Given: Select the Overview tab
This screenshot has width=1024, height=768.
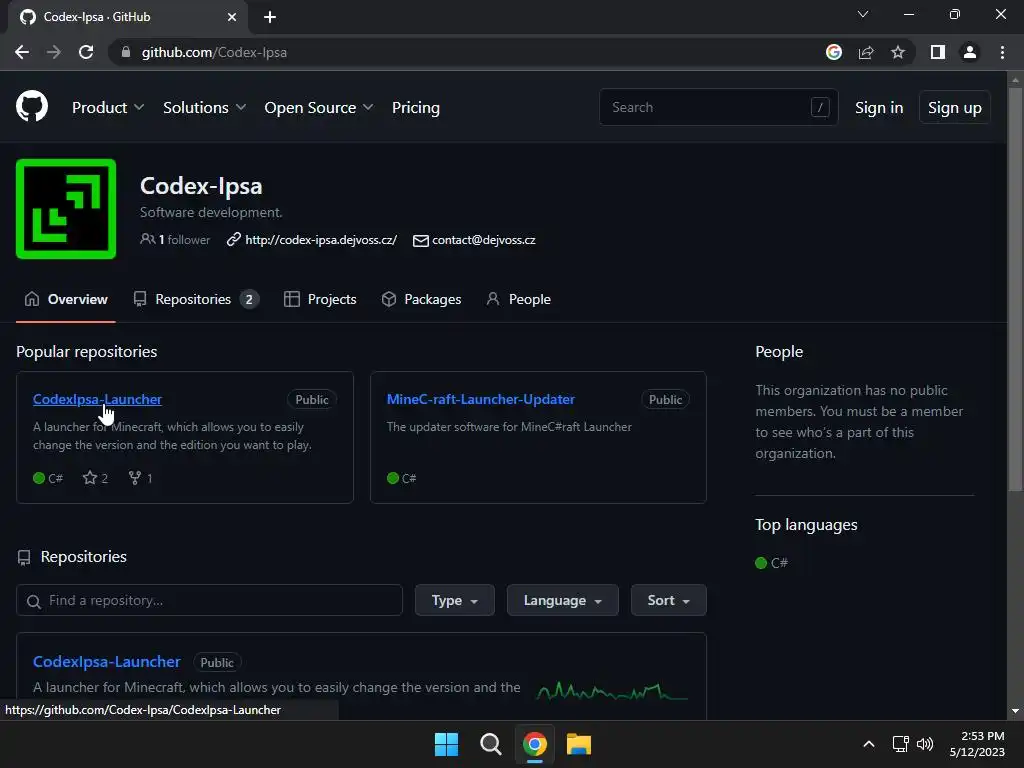Looking at the screenshot, I should tap(66, 299).
